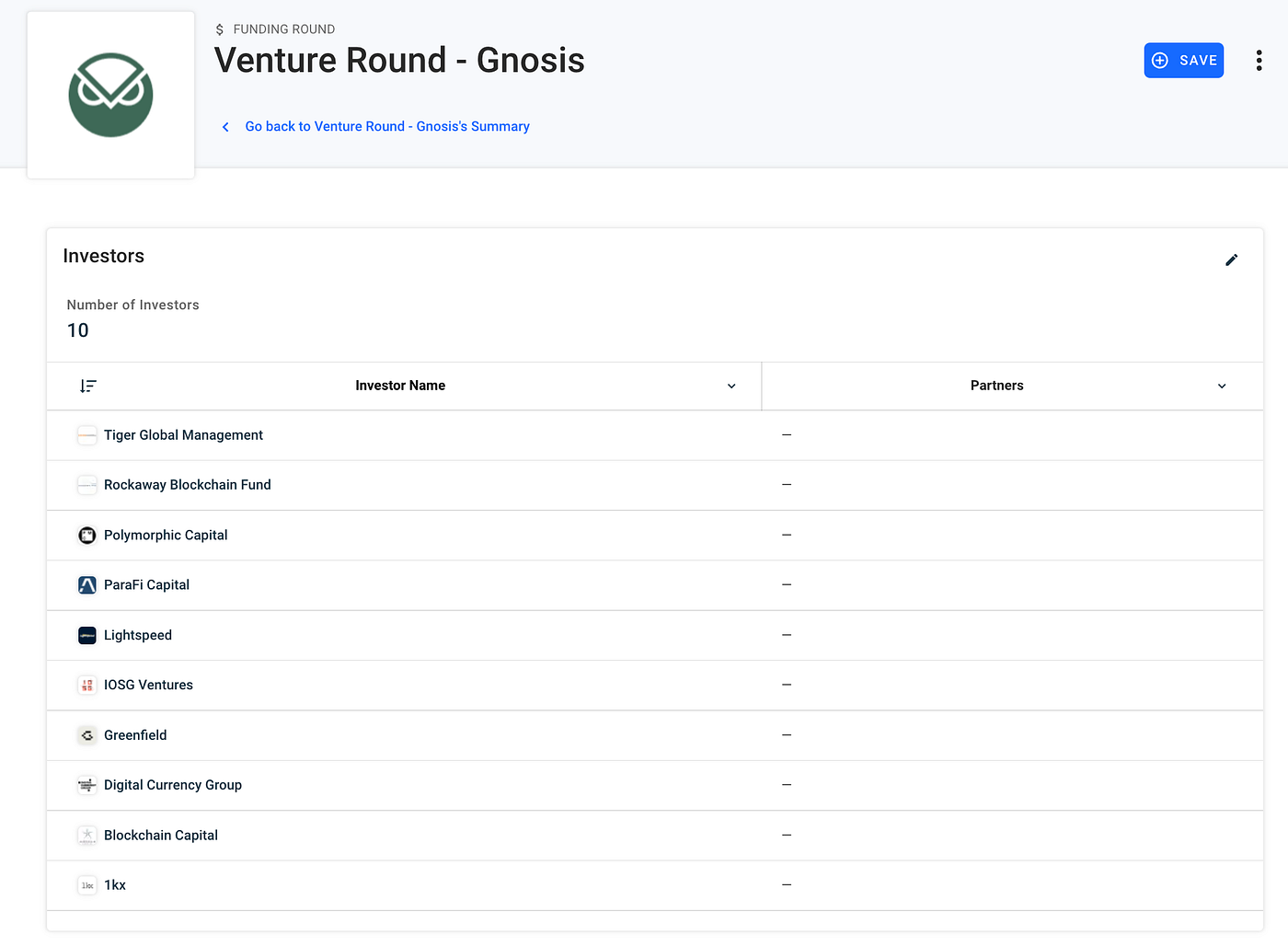Click 1kx logo icon
1288x946 pixels.
click(x=87, y=885)
